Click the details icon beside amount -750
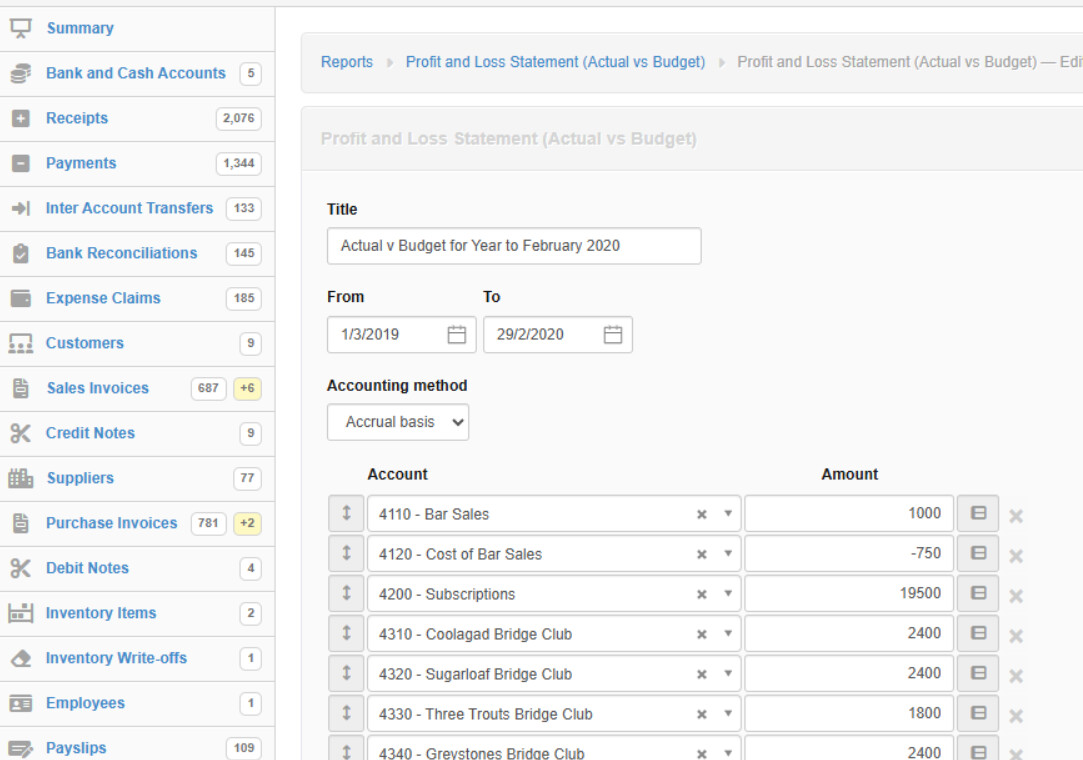Image resolution: width=1083 pixels, height=760 pixels. coord(978,553)
